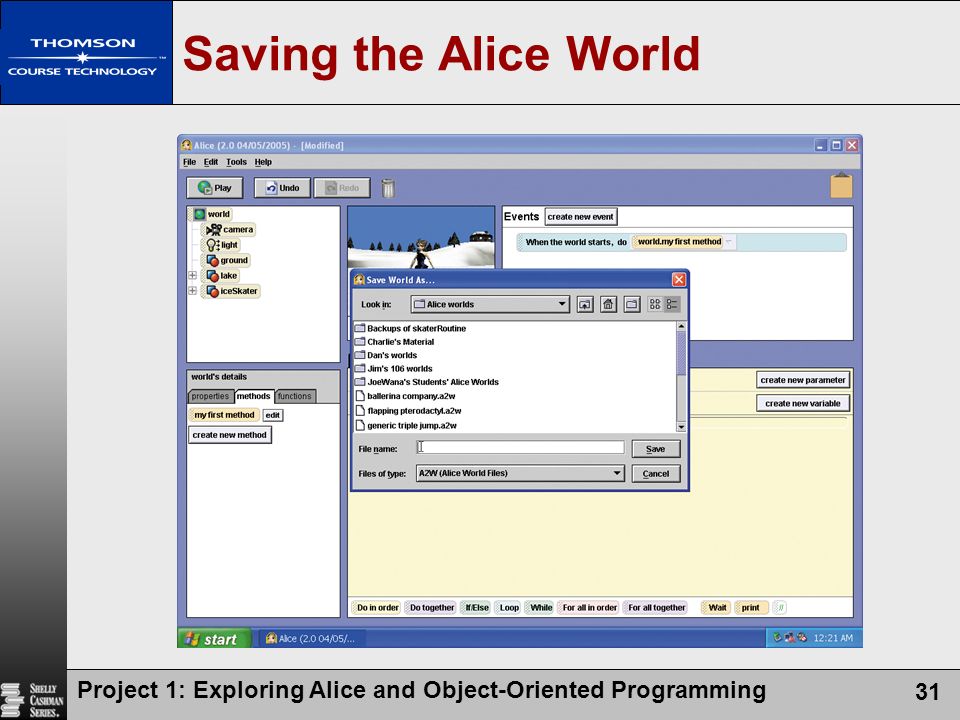Select Charlie's Material folder
The image size is (960, 720).
[x=394, y=342]
